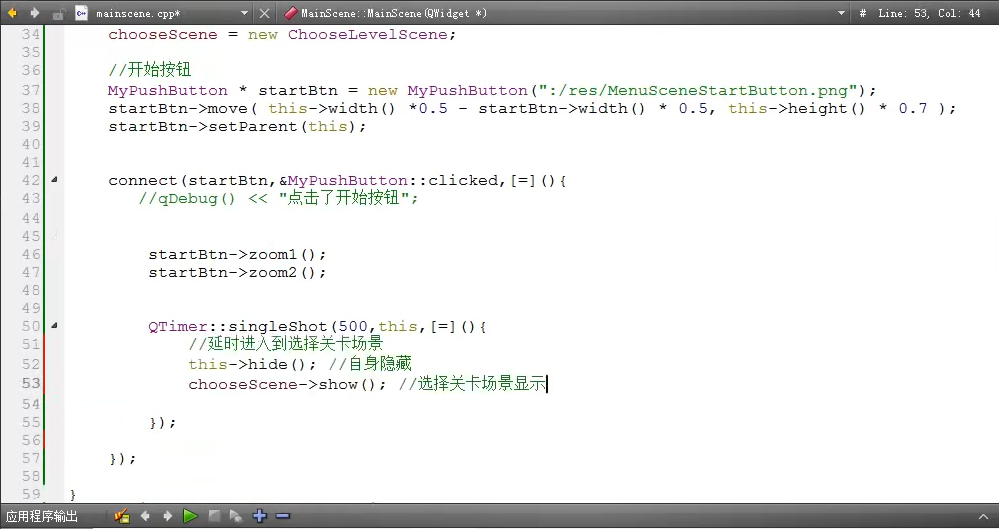Click the 500 delay value in singleShot

[x=353, y=327]
